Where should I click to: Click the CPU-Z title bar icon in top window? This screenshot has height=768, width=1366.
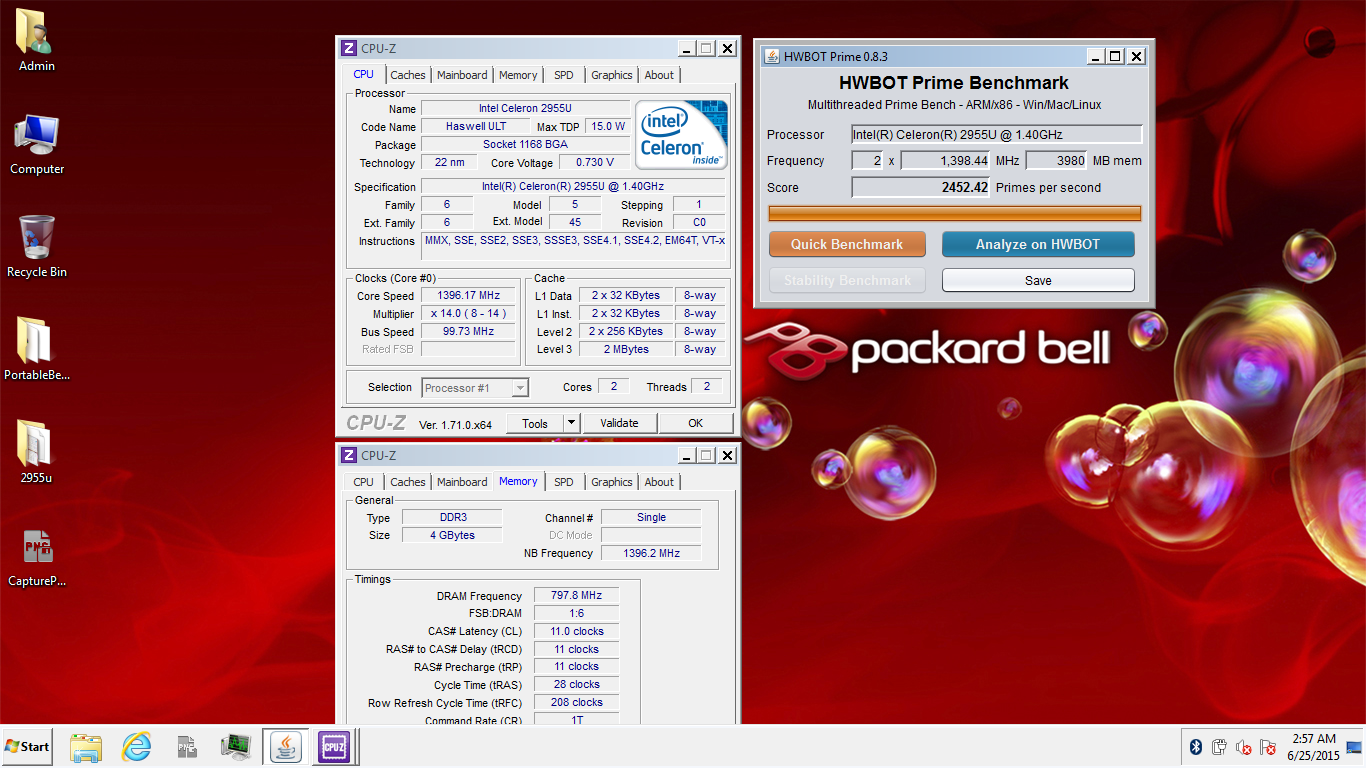[x=349, y=48]
